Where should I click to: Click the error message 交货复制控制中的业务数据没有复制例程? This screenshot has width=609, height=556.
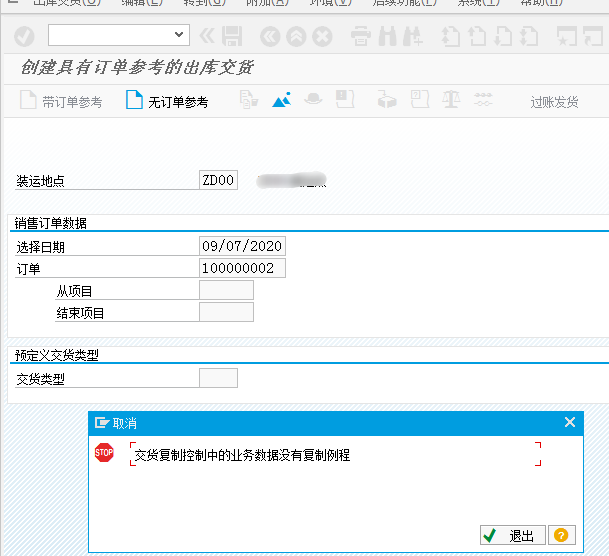pyautogui.click(x=242, y=455)
